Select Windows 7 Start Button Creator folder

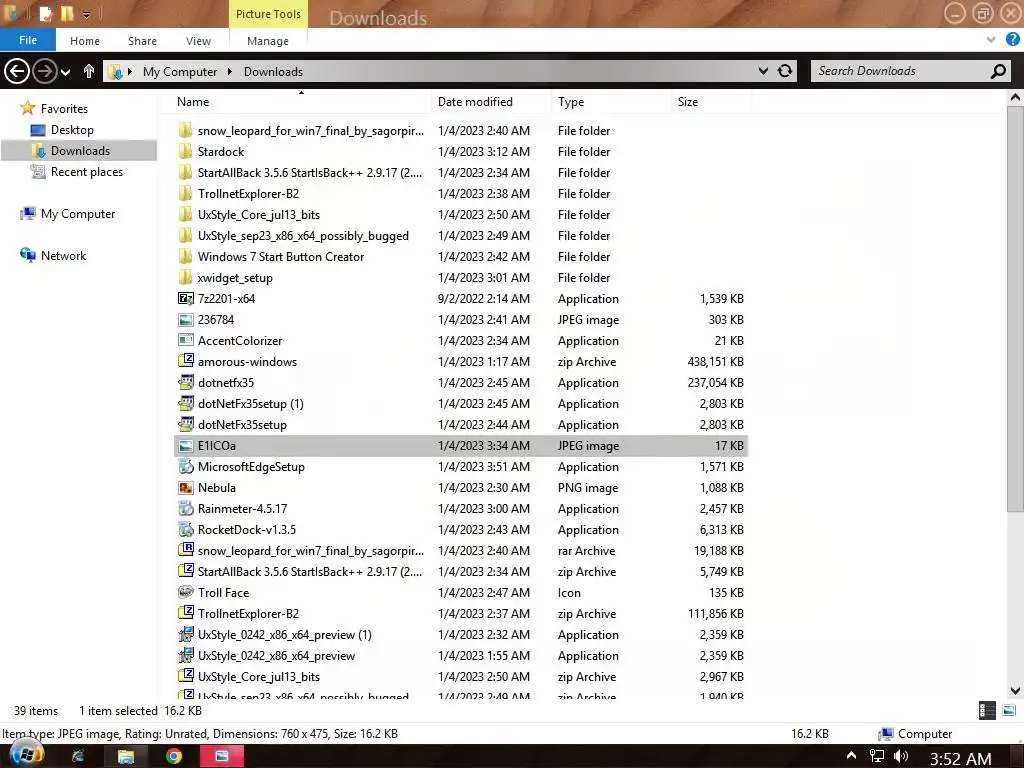[x=281, y=257]
